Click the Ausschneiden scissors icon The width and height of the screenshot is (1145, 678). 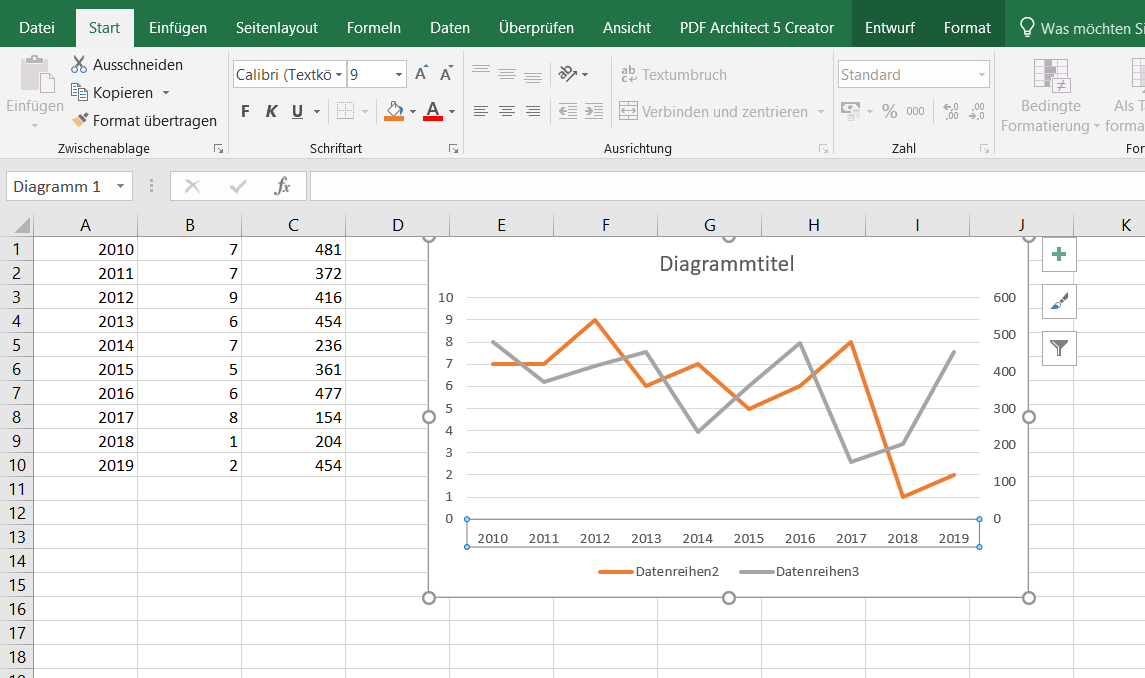[x=79, y=65]
